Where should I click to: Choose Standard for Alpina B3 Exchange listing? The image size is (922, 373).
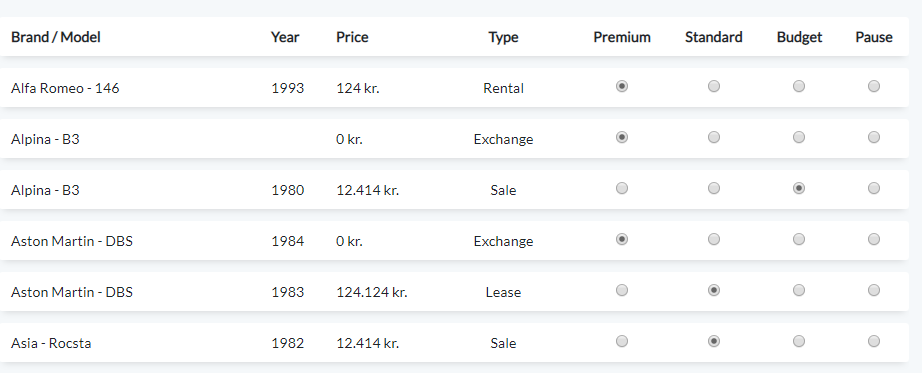tap(713, 137)
